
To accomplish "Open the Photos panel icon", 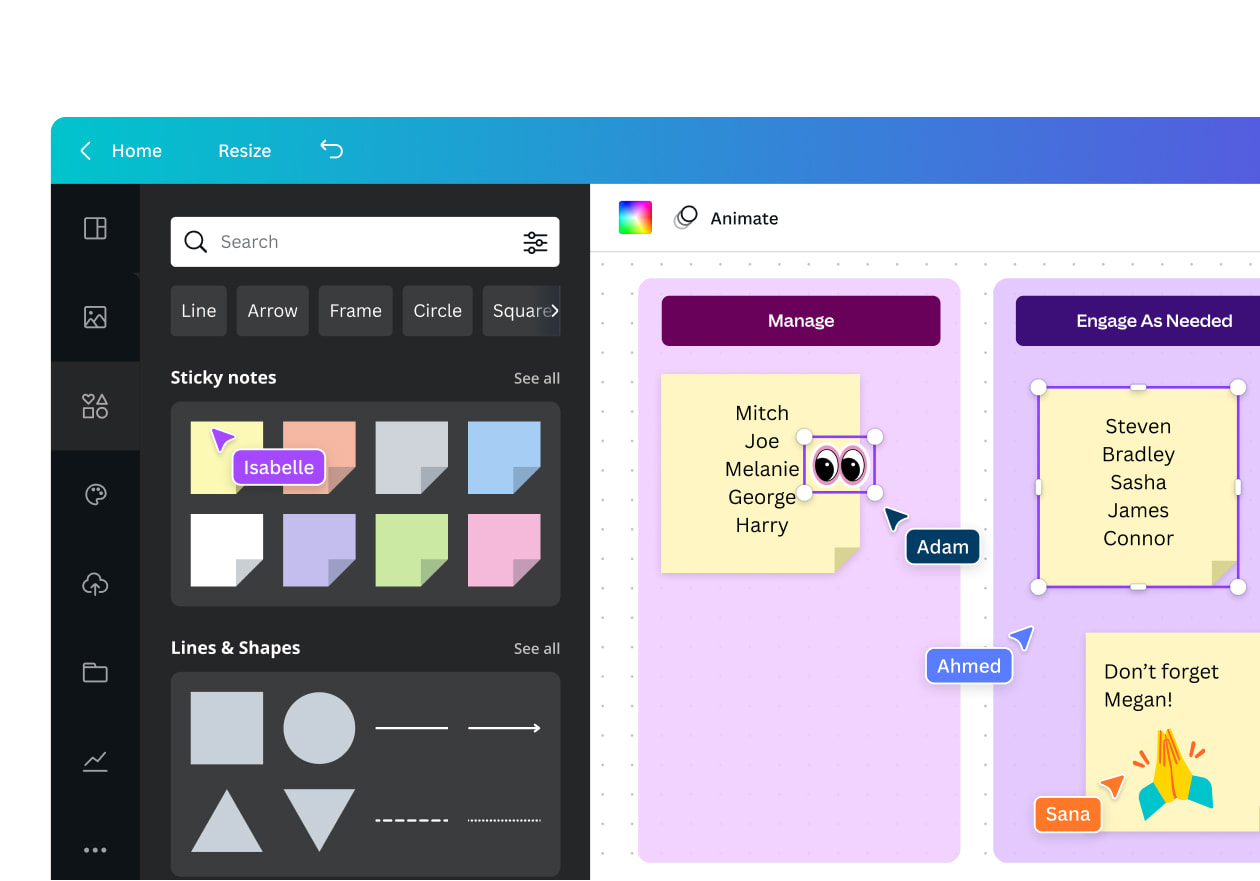I will coord(95,317).
